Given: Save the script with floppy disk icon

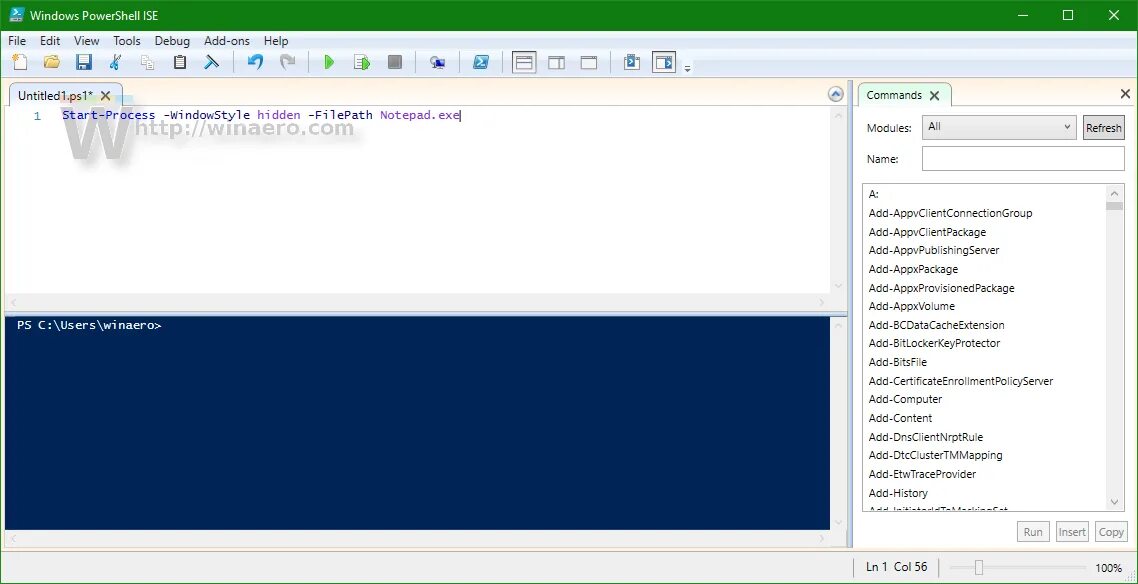Looking at the screenshot, I should click(x=83, y=62).
